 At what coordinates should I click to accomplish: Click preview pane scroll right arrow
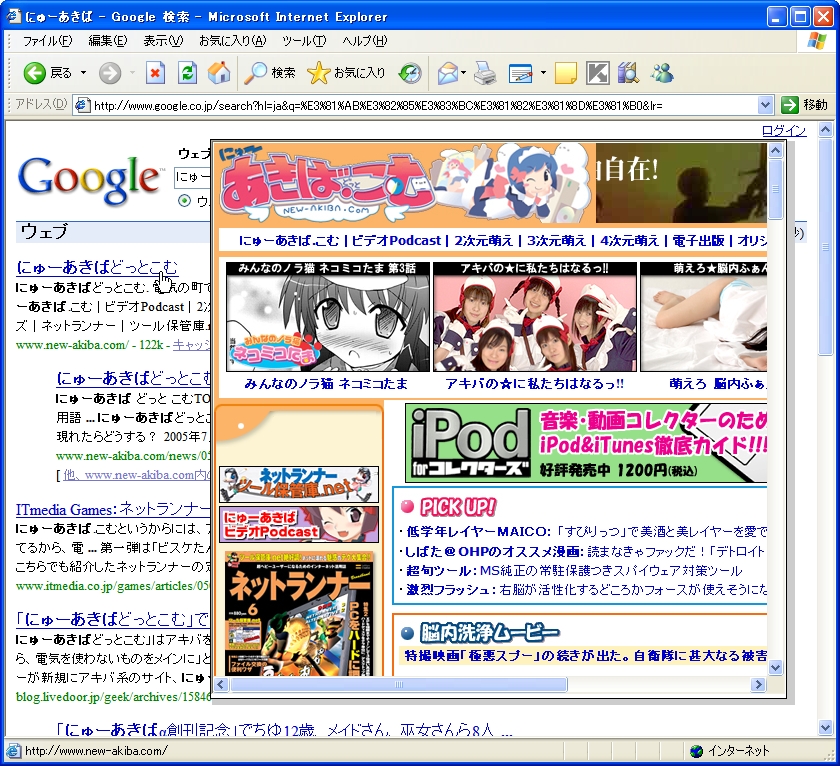click(x=758, y=685)
